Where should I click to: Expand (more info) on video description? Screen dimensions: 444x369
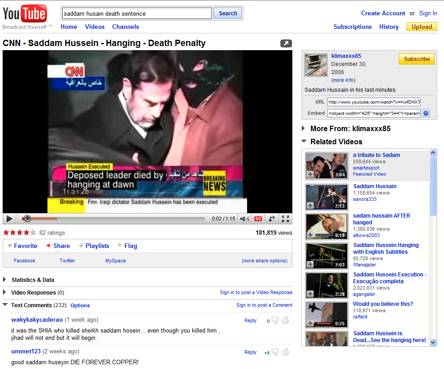(x=343, y=80)
